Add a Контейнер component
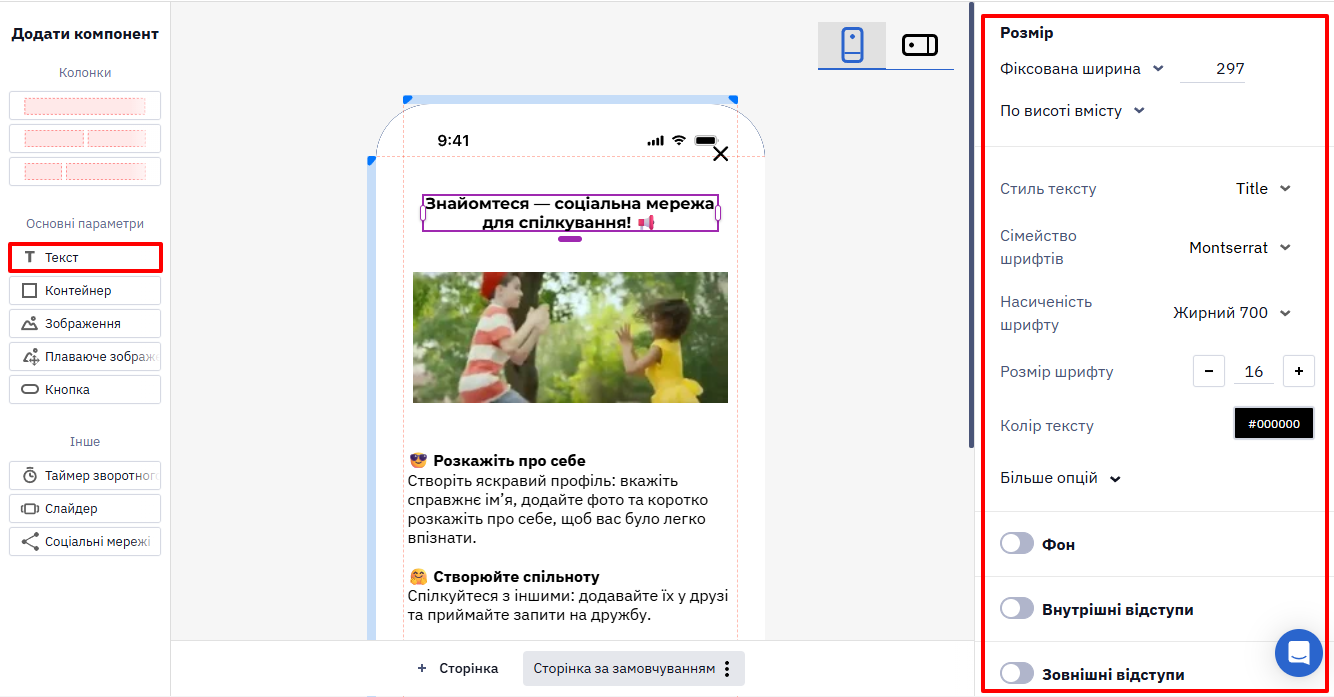The width and height of the screenshot is (1334, 697). 85,290
